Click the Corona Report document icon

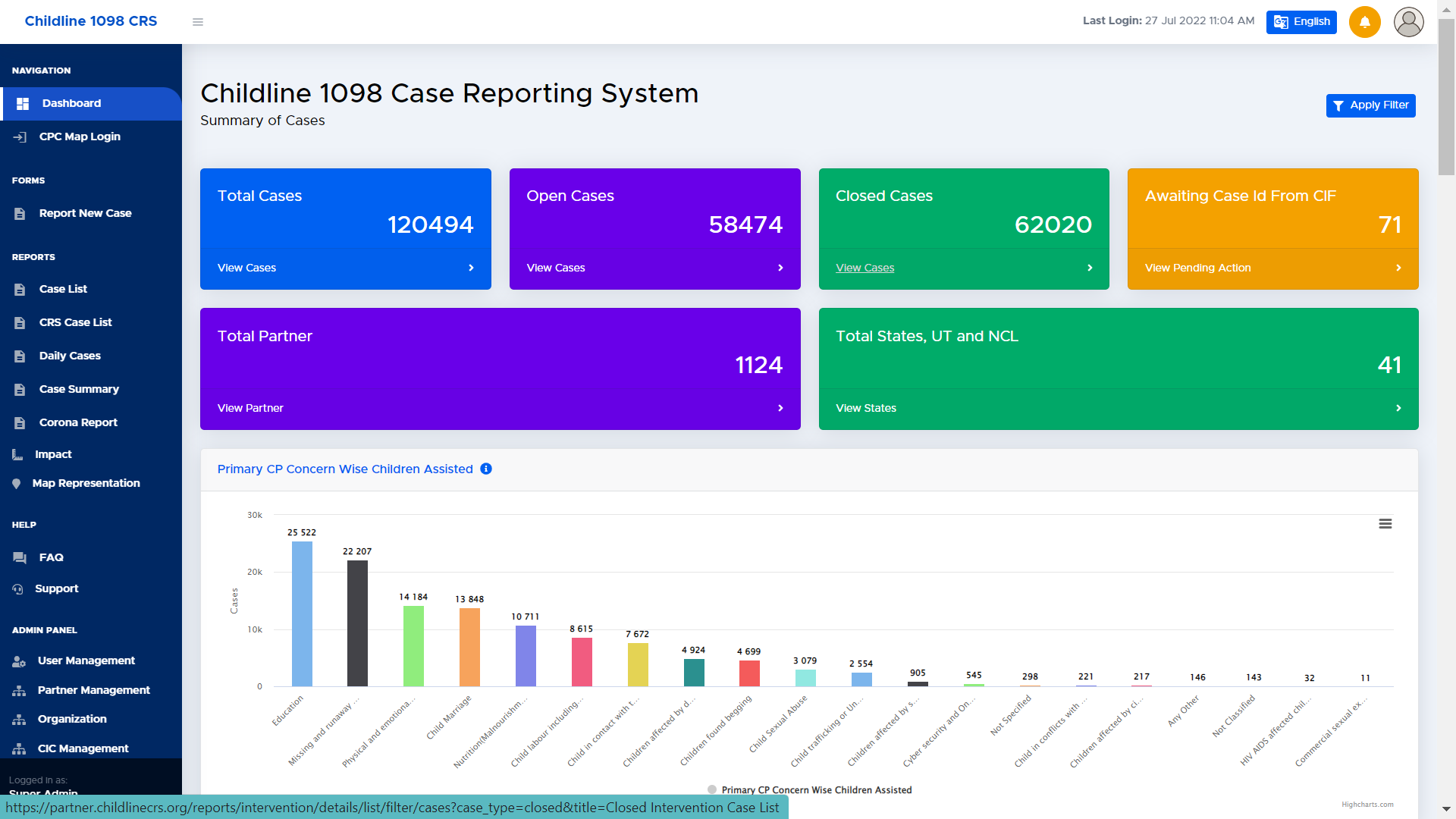pos(20,423)
